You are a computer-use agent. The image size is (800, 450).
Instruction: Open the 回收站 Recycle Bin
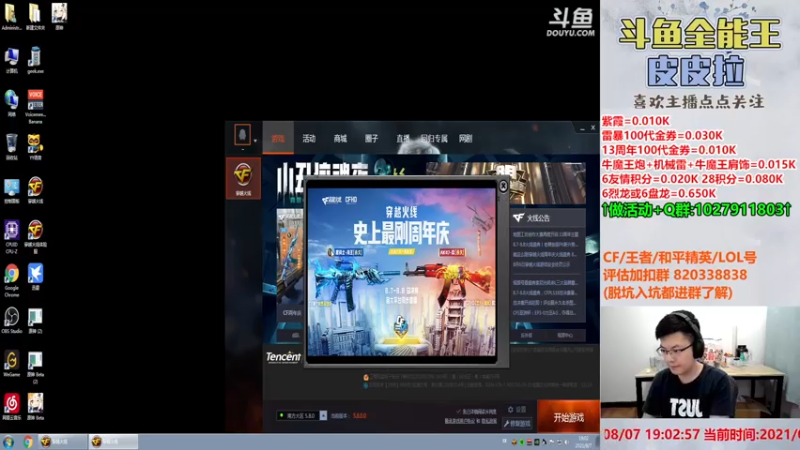(11, 147)
